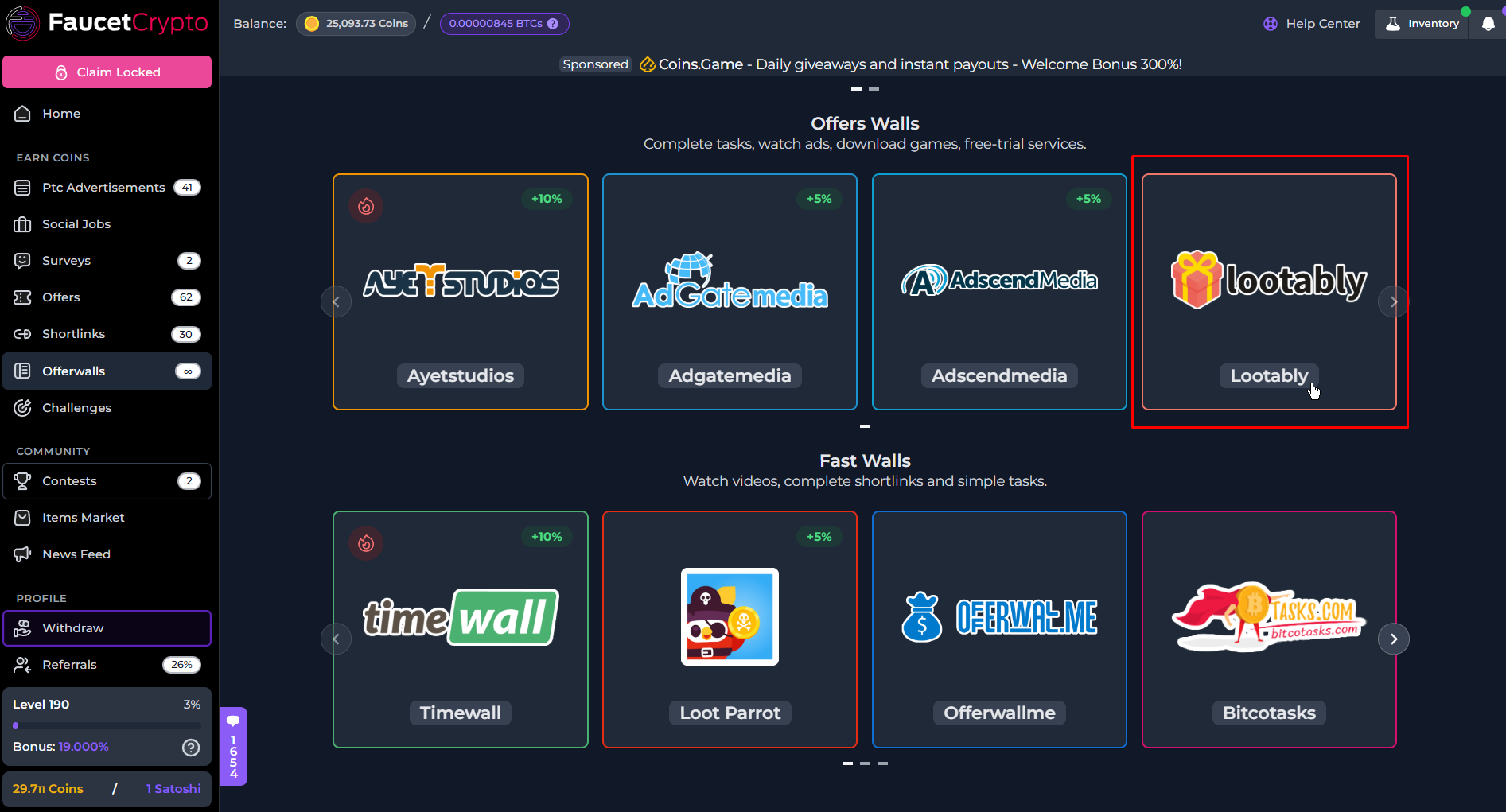Image resolution: width=1506 pixels, height=812 pixels.
Task: Click the Offers ticket icon
Action: (22, 297)
